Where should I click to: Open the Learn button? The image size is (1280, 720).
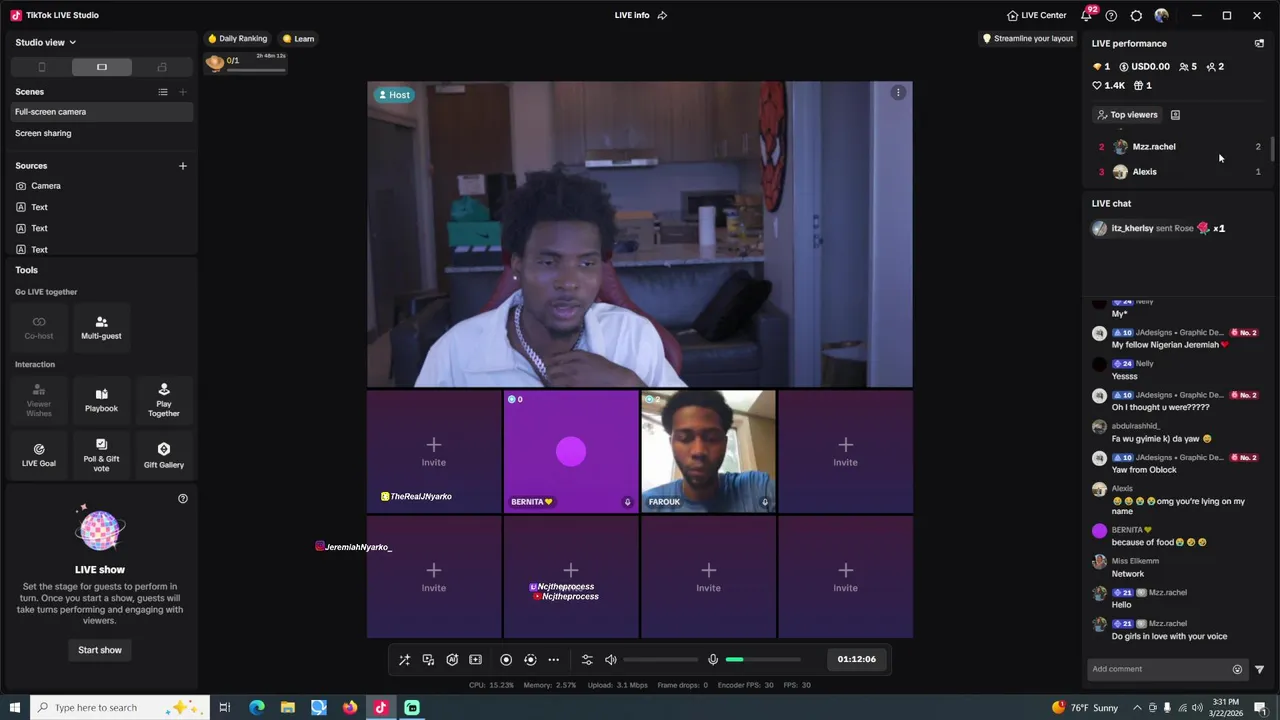click(x=298, y=39)
